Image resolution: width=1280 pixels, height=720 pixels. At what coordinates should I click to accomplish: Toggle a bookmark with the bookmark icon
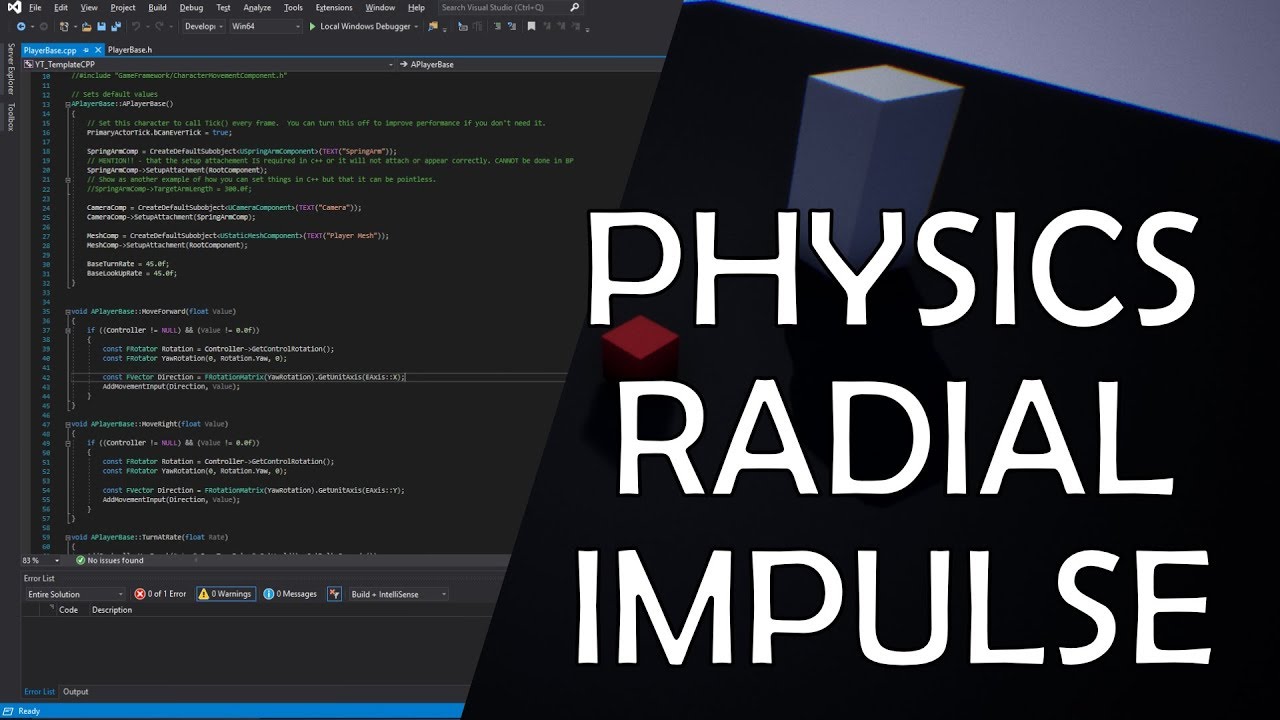coord(531,26)
